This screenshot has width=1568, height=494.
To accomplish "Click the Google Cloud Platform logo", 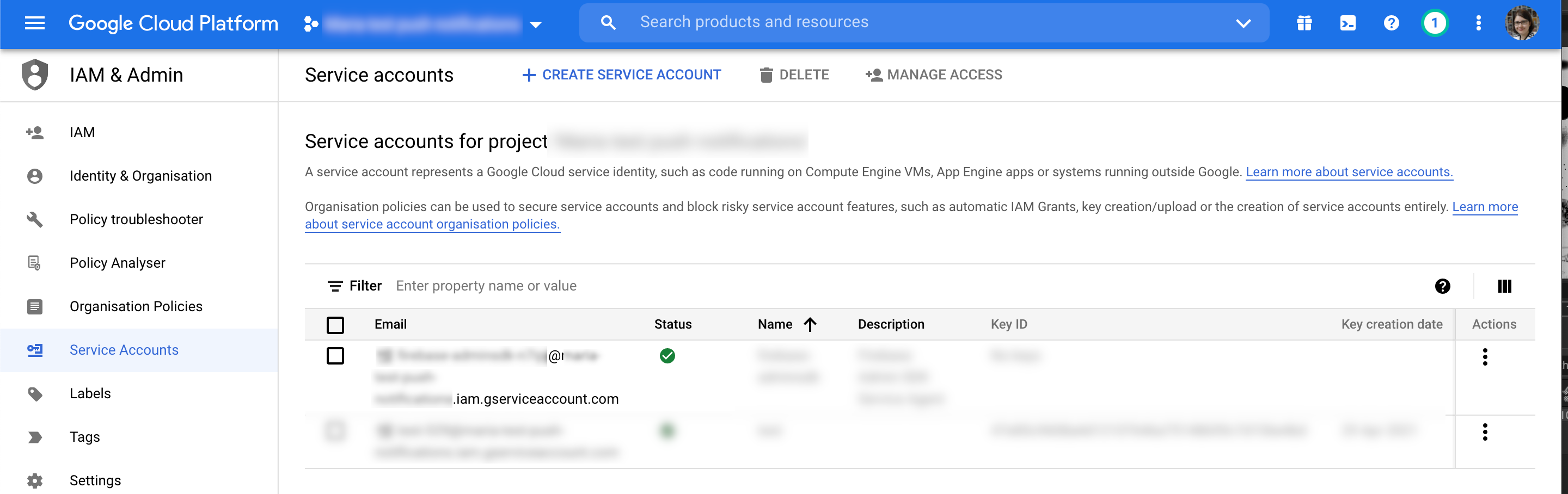I will point(173,23).
